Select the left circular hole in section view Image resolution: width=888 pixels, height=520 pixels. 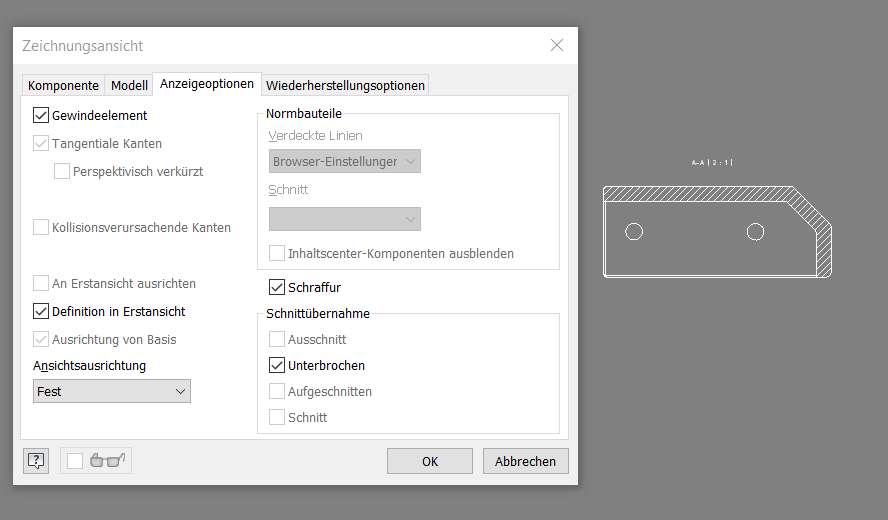tap(634, 232)
